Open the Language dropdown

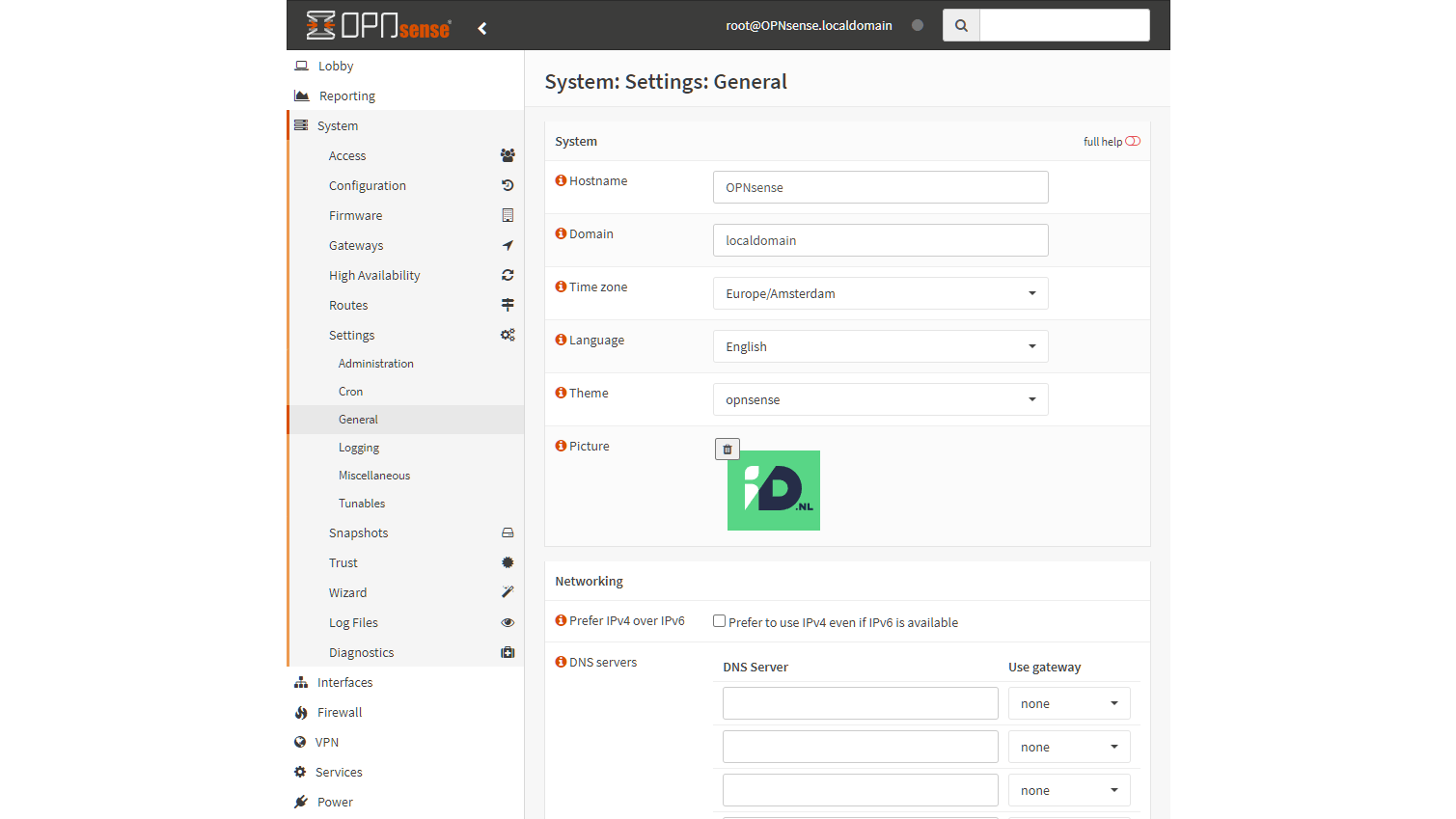(x=880, y=346)
